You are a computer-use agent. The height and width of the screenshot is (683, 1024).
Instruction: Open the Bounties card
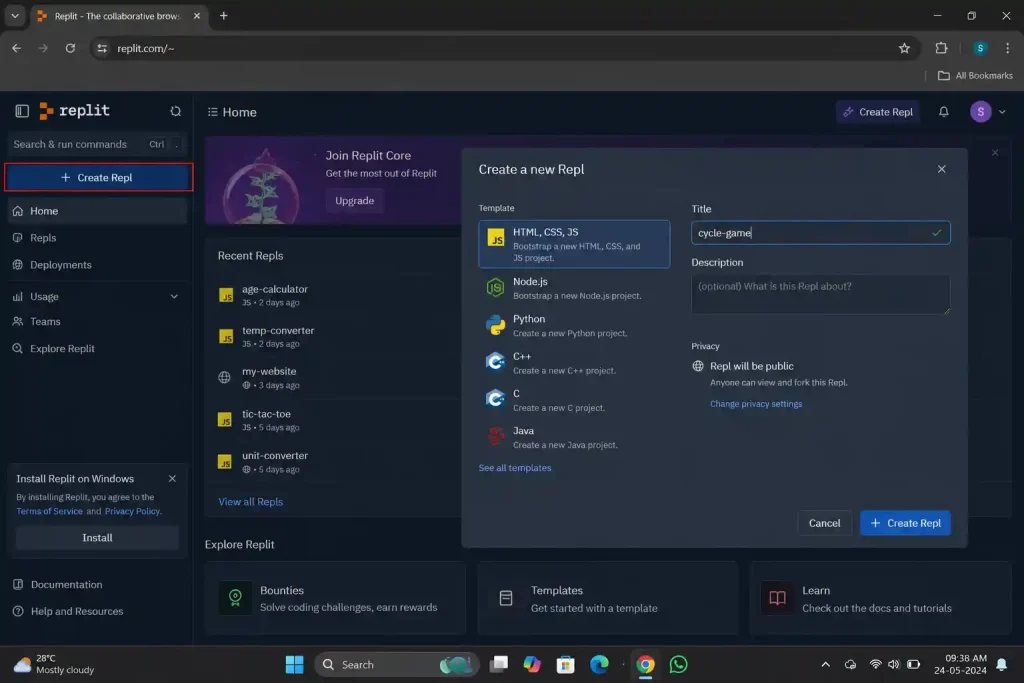[335, 598]
